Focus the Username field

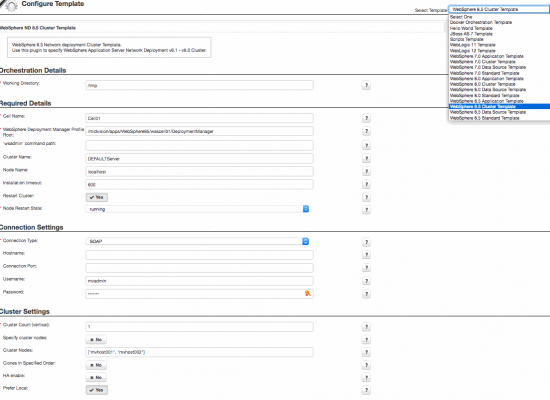(x=199, y=281)
